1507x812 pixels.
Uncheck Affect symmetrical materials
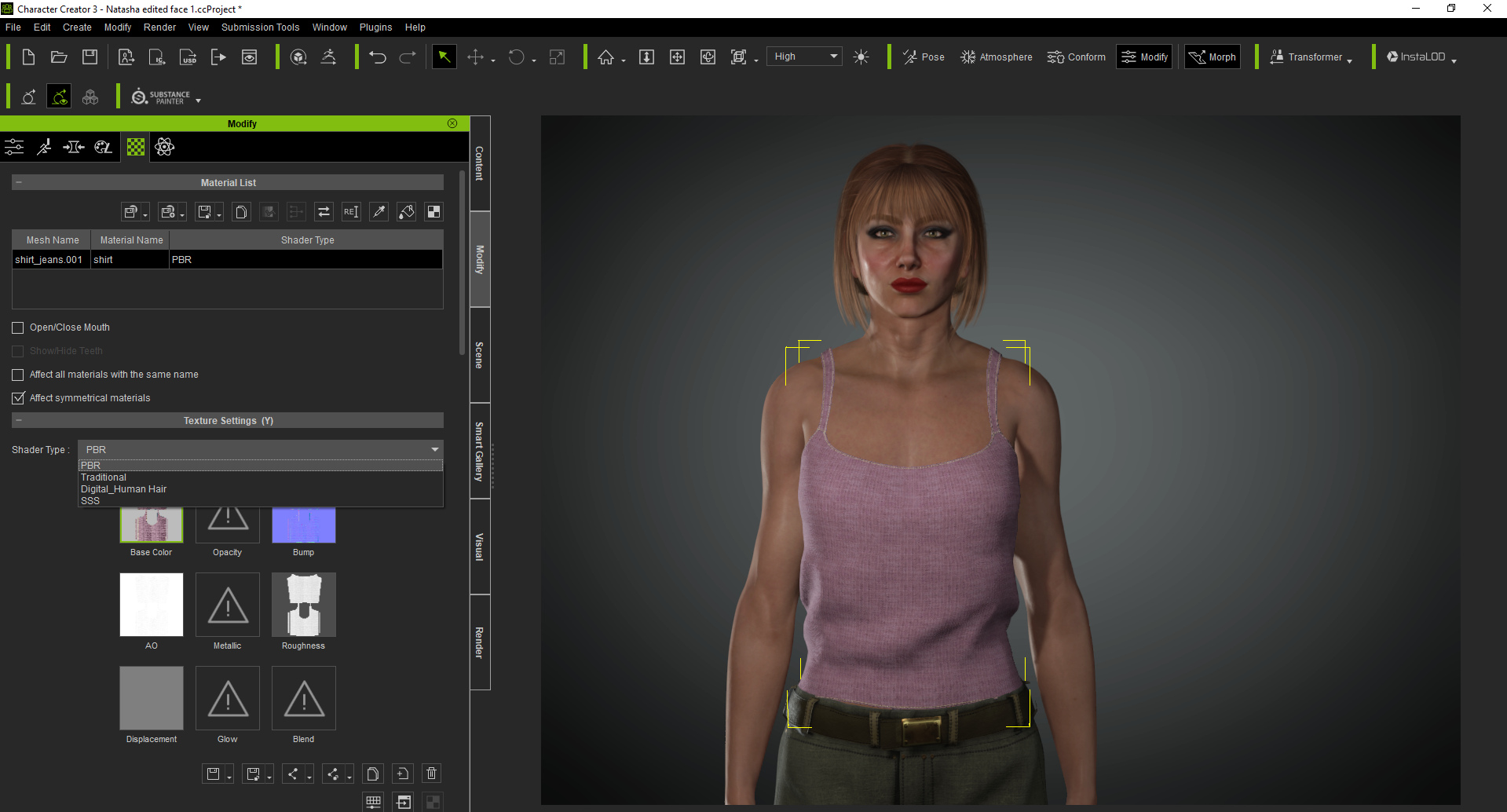pos(17,398)
